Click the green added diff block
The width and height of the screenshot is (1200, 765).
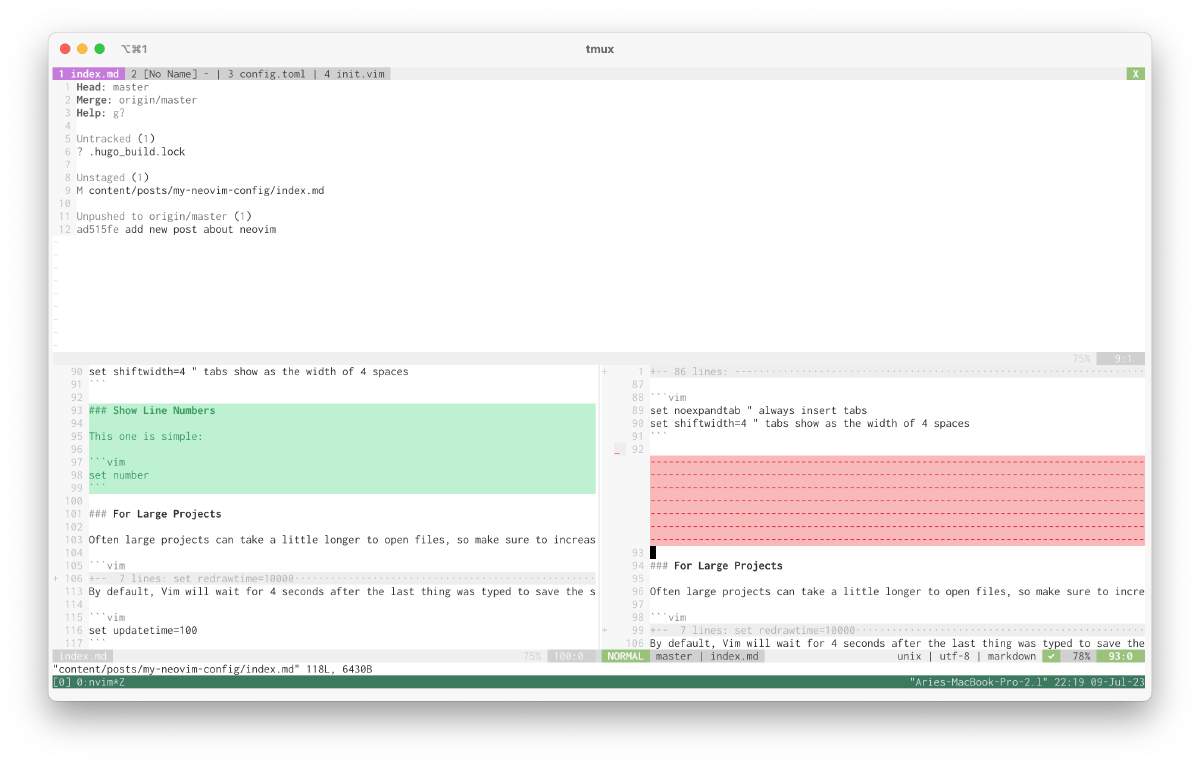click(340, 449)
